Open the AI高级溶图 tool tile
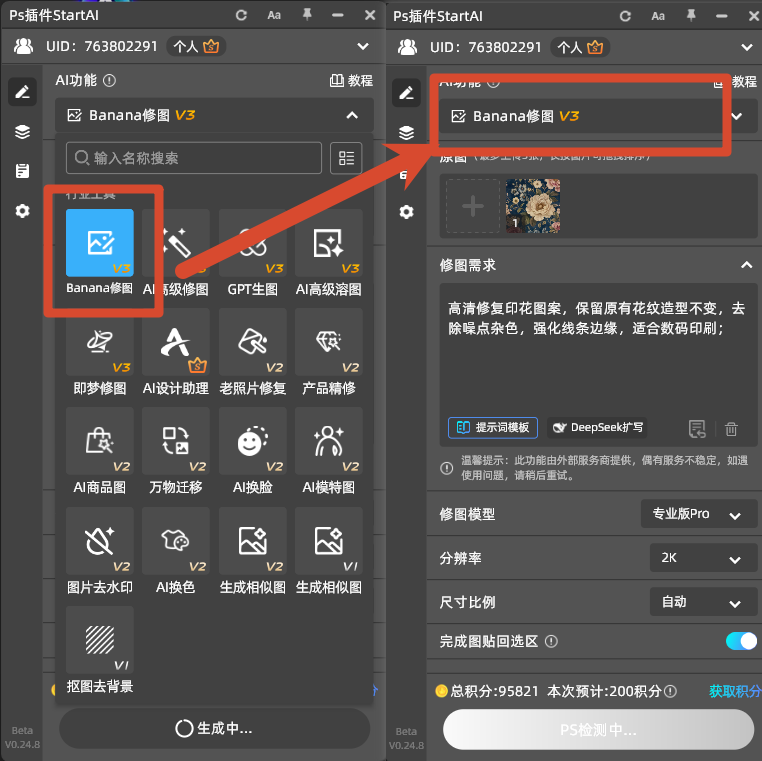This screenshot has width=762, height=761. click(329, 243)
